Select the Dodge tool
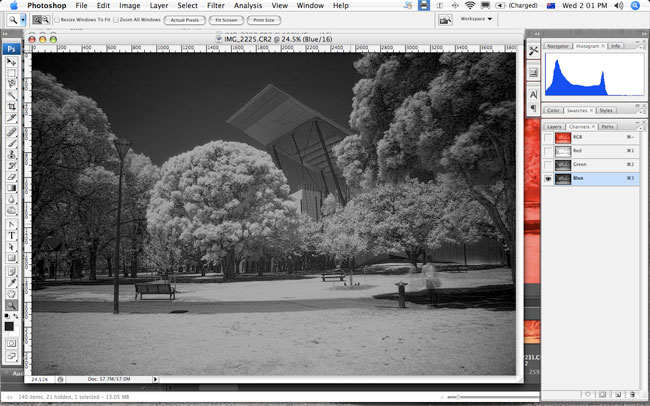Viewport: 650px width, 406px height. pos(12,210)
